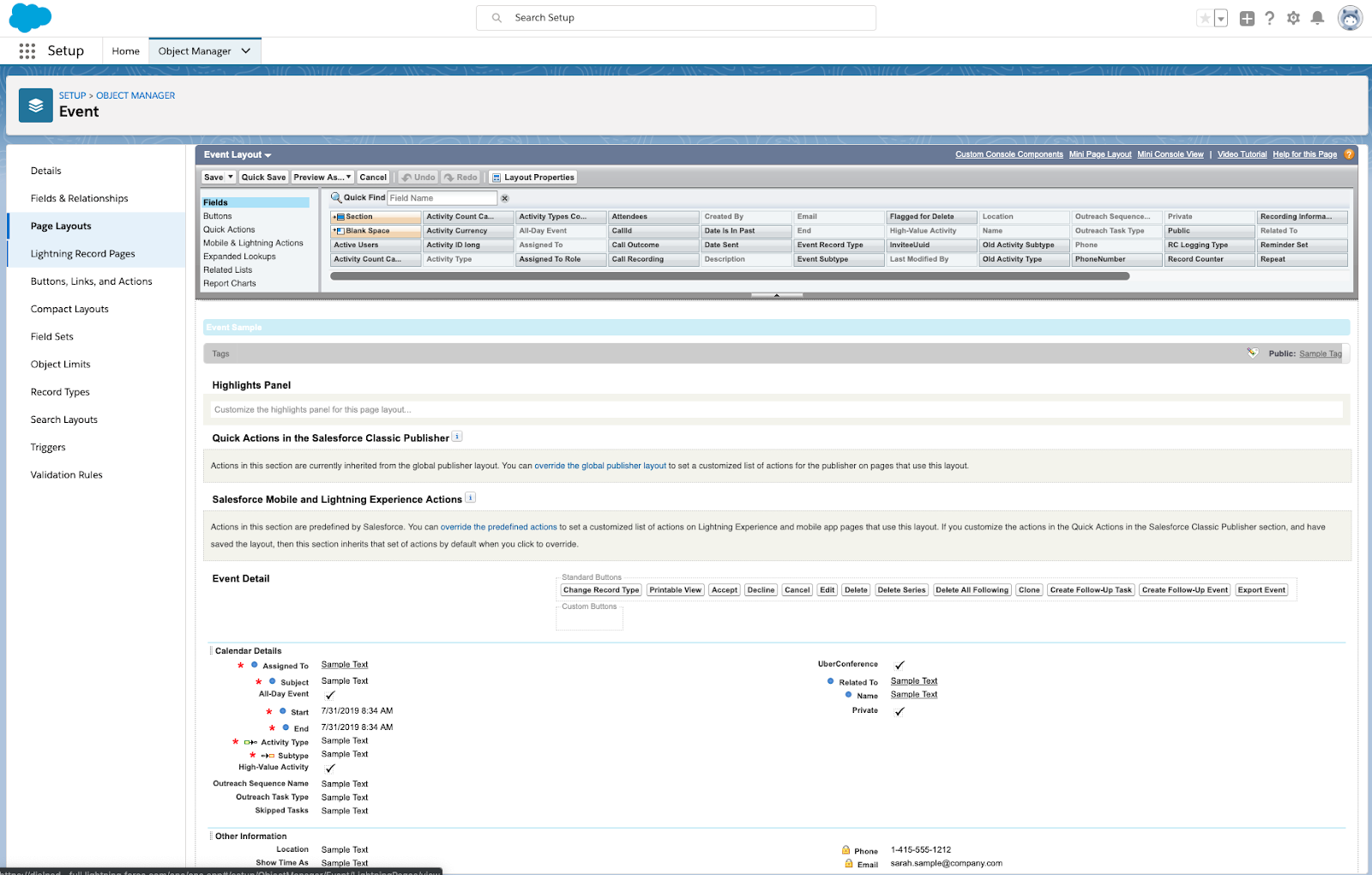The width and height of the screenshot is (1372, 875).
Task: Click the Search Setup input field
Action: [x=676, y=18]
